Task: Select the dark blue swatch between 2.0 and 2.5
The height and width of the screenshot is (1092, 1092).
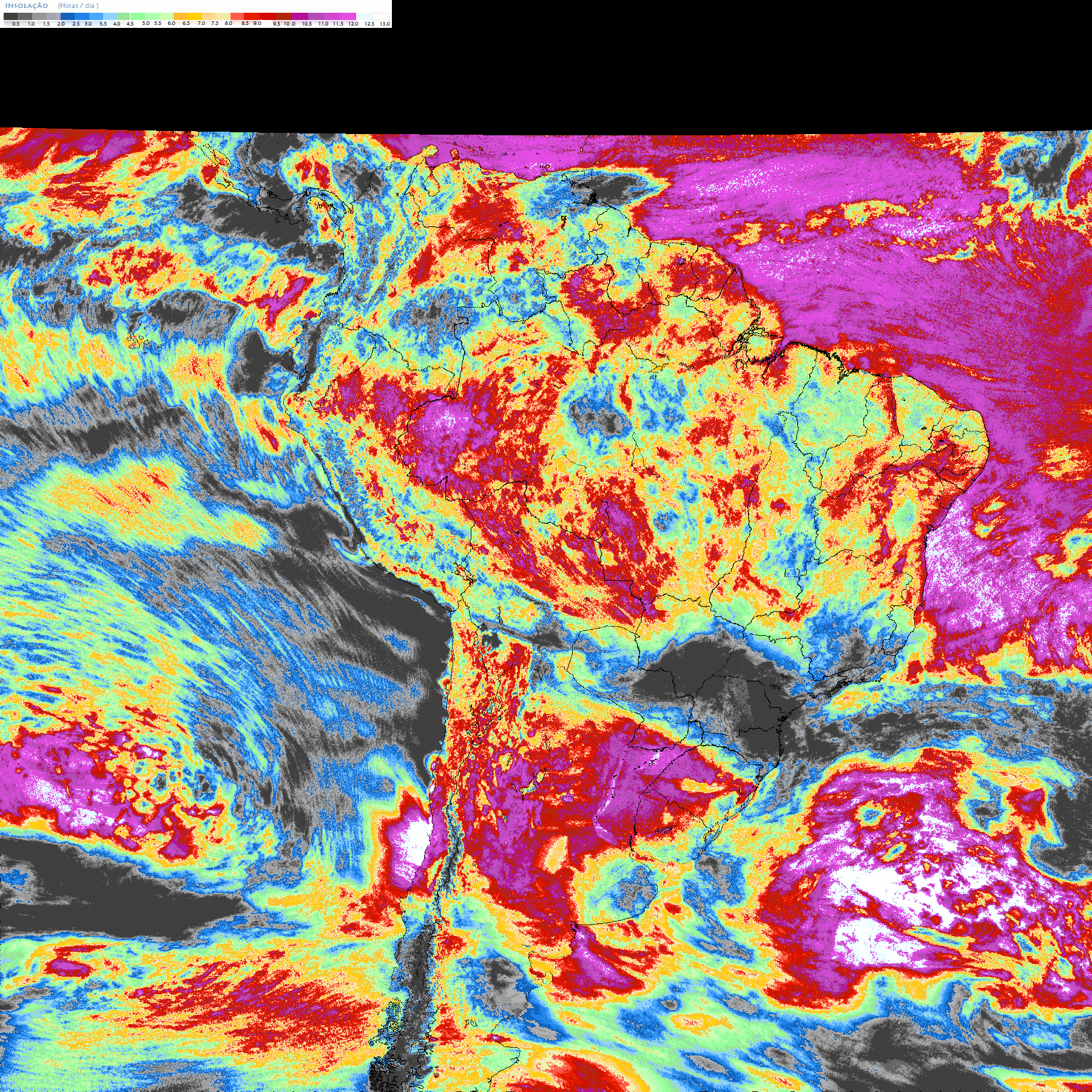Action: tap(67, 16)
